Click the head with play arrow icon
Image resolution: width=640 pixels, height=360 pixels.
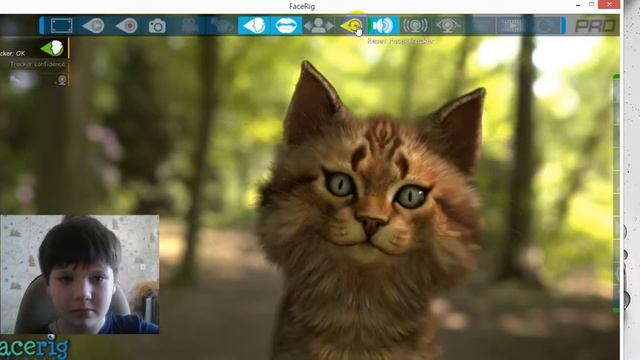point(93,26)
